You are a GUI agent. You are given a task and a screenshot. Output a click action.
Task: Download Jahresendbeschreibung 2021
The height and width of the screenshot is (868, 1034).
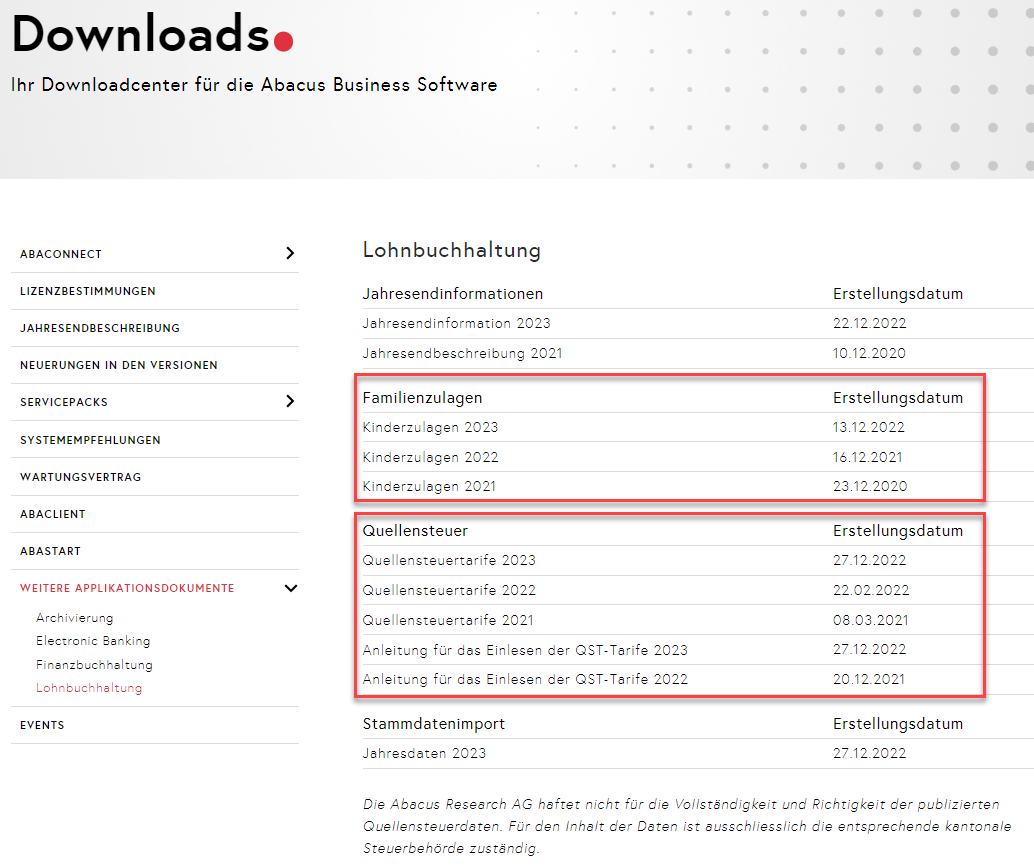462,354
